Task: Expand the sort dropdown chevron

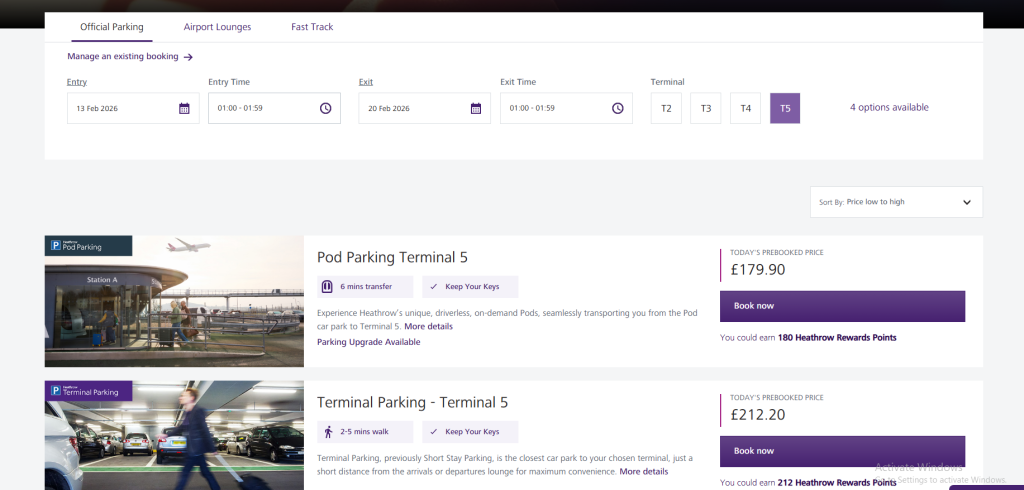Action: coord(967,203)
